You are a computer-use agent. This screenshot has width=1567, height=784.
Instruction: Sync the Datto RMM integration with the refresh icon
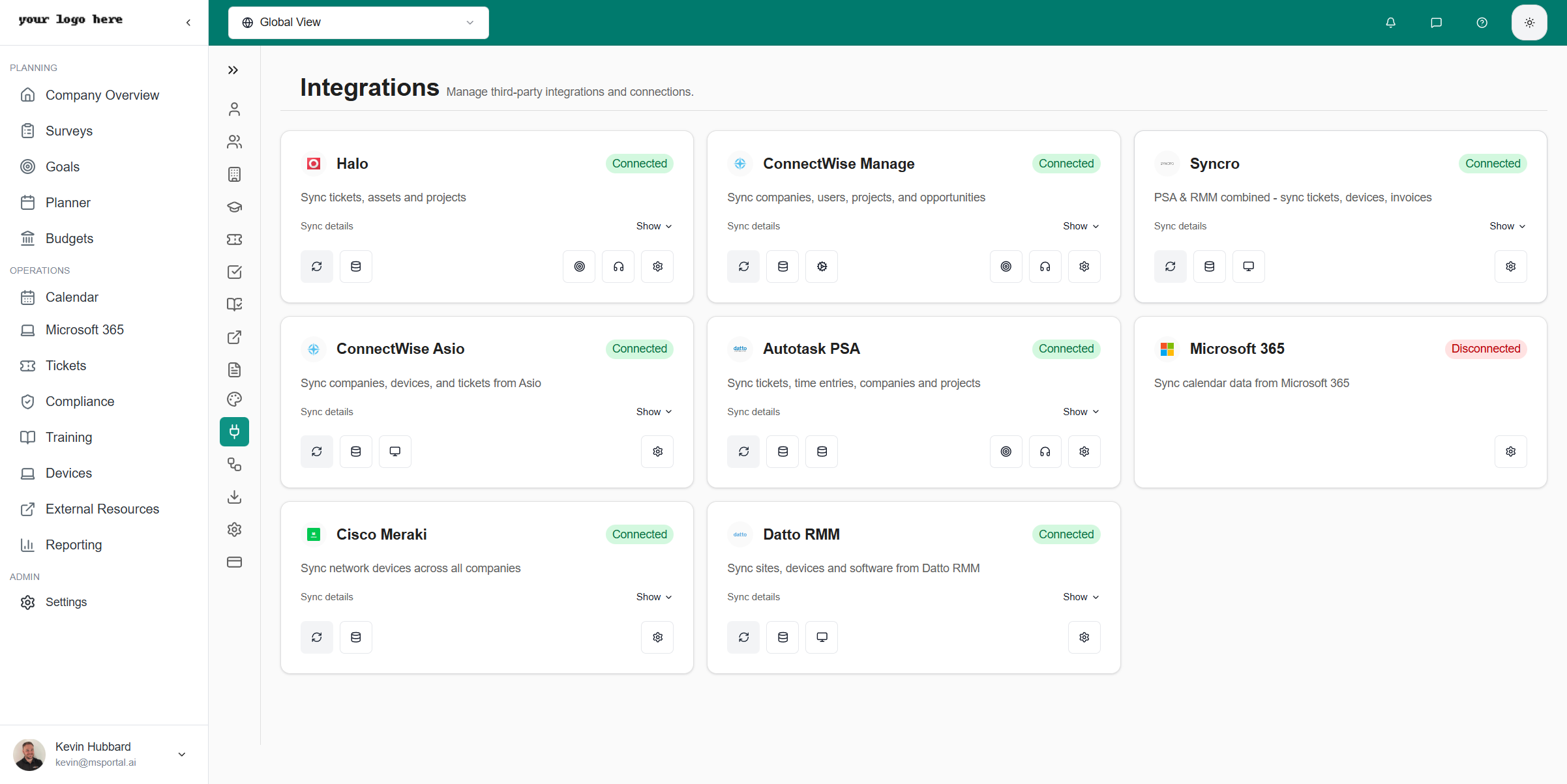(x=743, y=637)
